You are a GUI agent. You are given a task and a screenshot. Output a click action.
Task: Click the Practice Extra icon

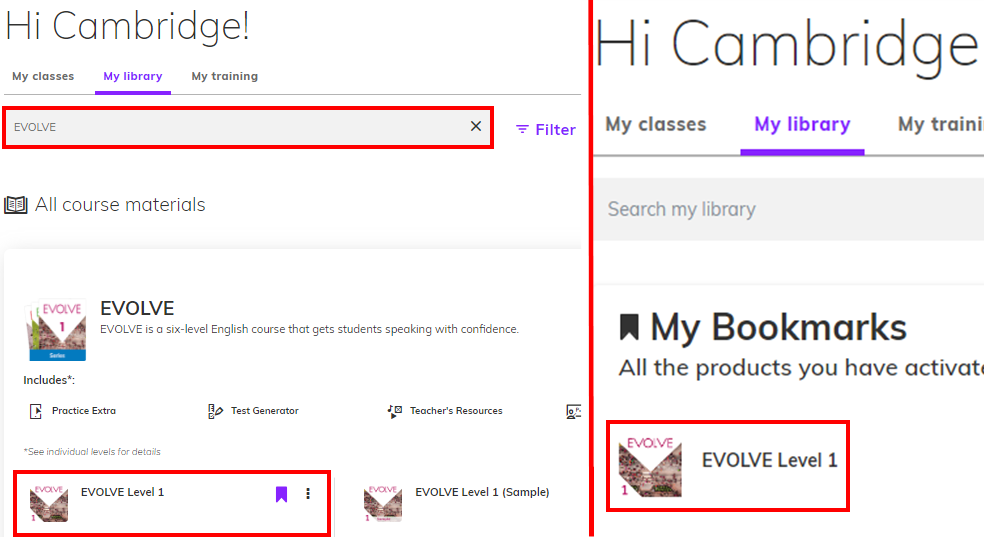(36, 411)
